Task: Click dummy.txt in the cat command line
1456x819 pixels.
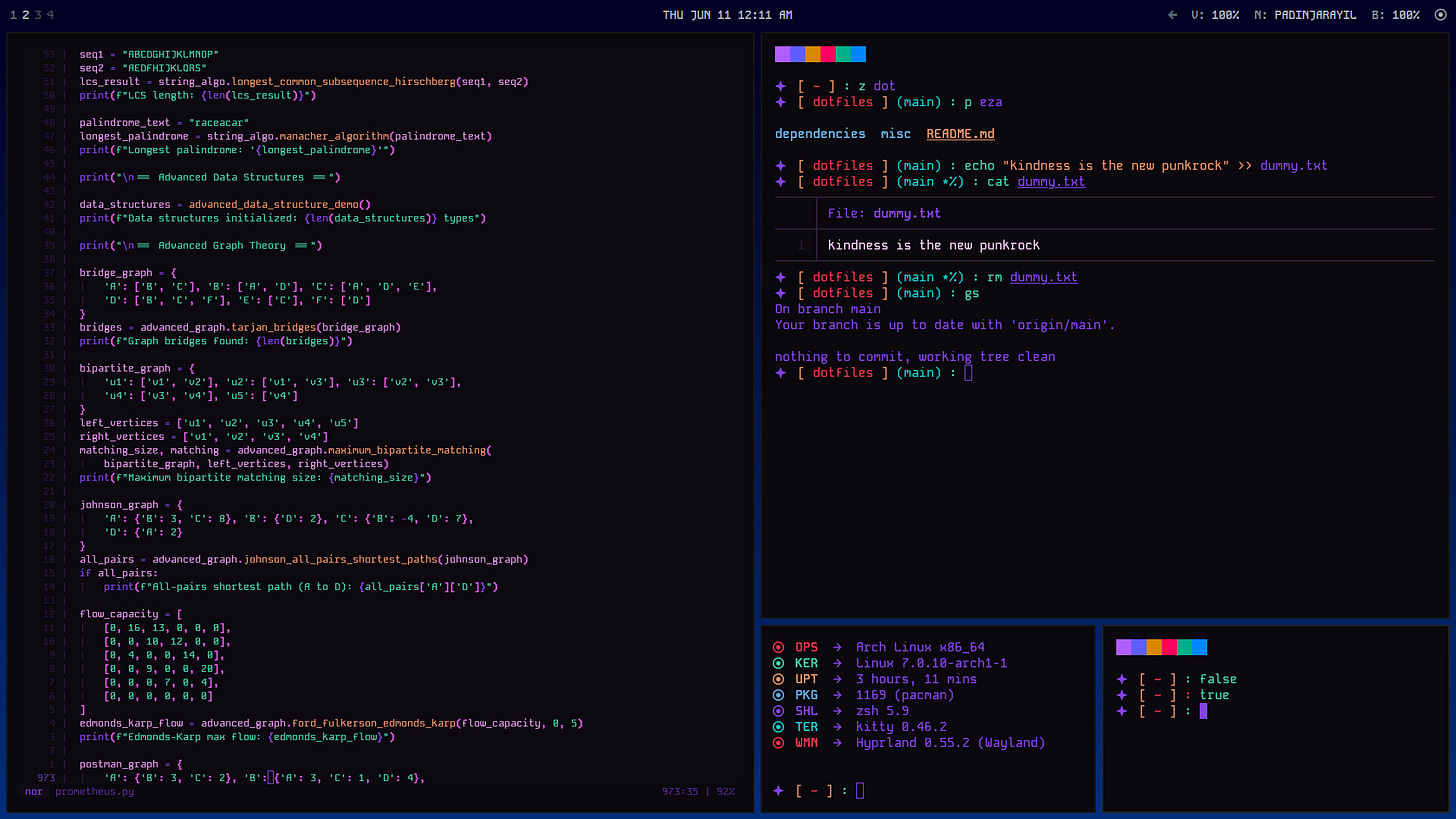Action: [1051, 182]
